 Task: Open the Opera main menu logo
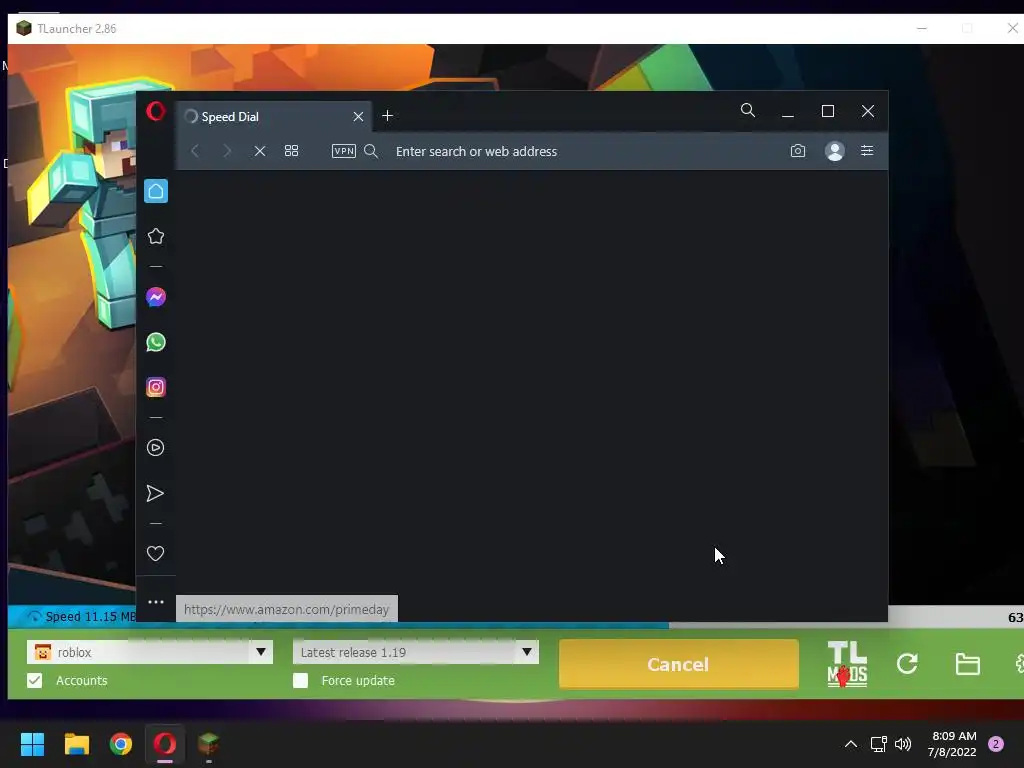pyautogui.click(x=155, y=111)
